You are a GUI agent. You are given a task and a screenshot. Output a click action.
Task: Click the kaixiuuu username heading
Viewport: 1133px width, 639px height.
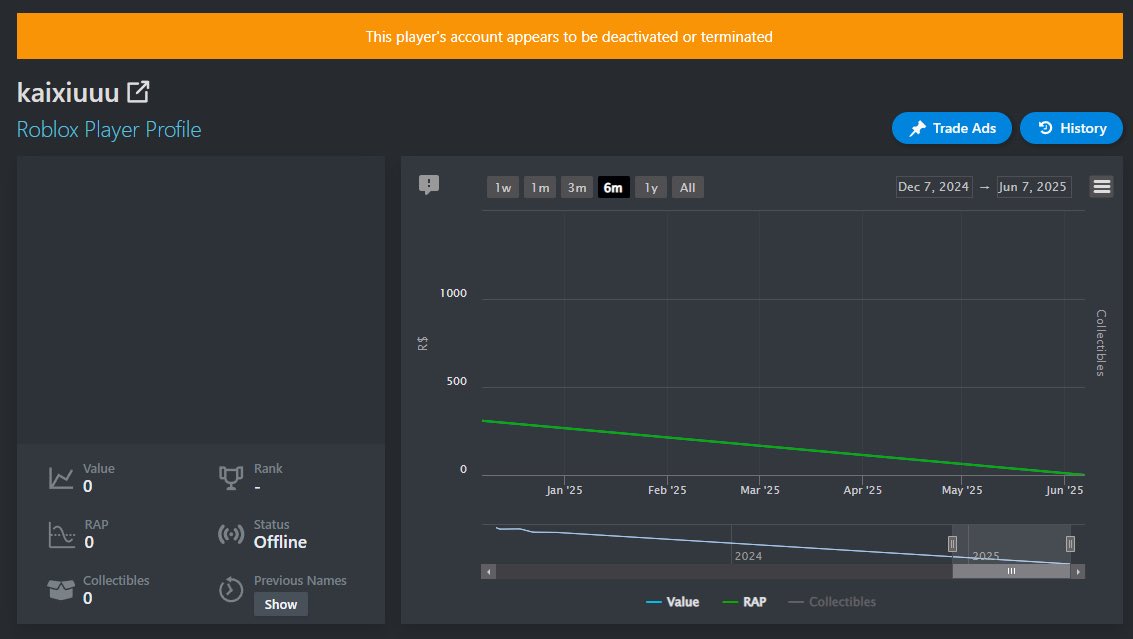point(68,93)
